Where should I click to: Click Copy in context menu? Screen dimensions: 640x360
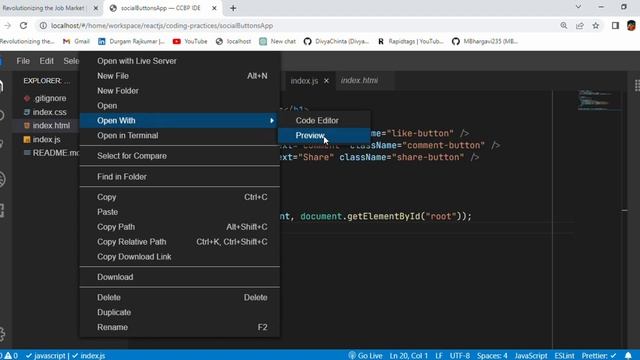pos(180,197)
